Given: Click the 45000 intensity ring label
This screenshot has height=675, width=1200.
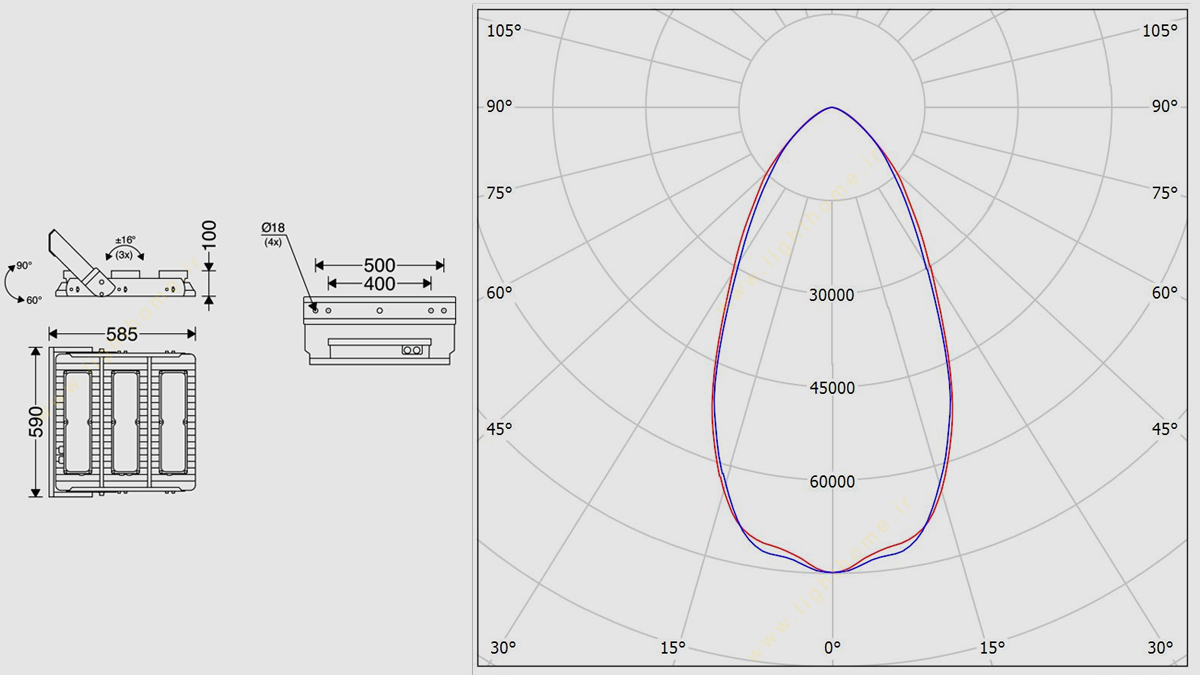Looking at the screenshot, I should [x=832, y=388].
